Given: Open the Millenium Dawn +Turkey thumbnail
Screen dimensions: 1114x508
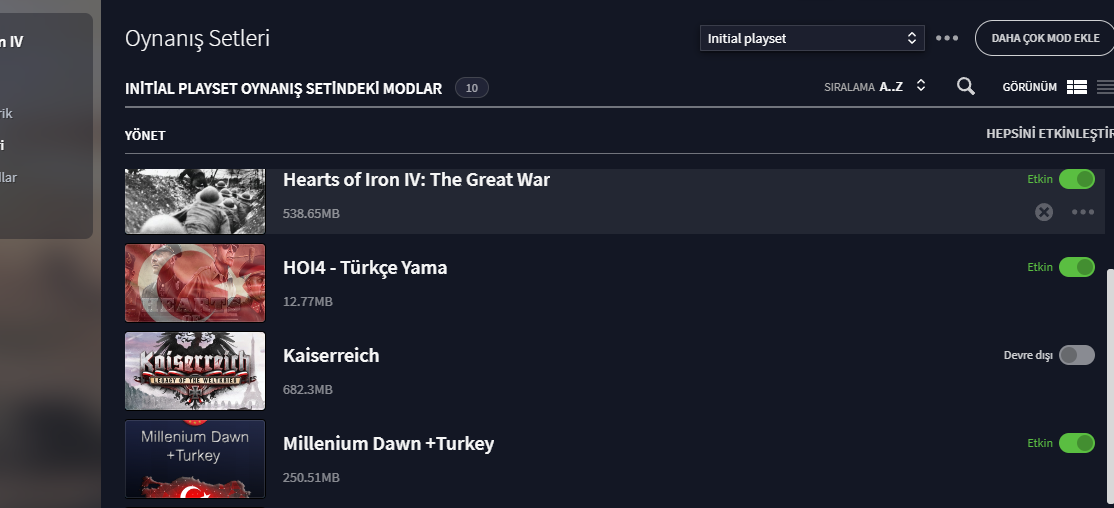Looking at the screenshot, I should (x=195, y=459).
